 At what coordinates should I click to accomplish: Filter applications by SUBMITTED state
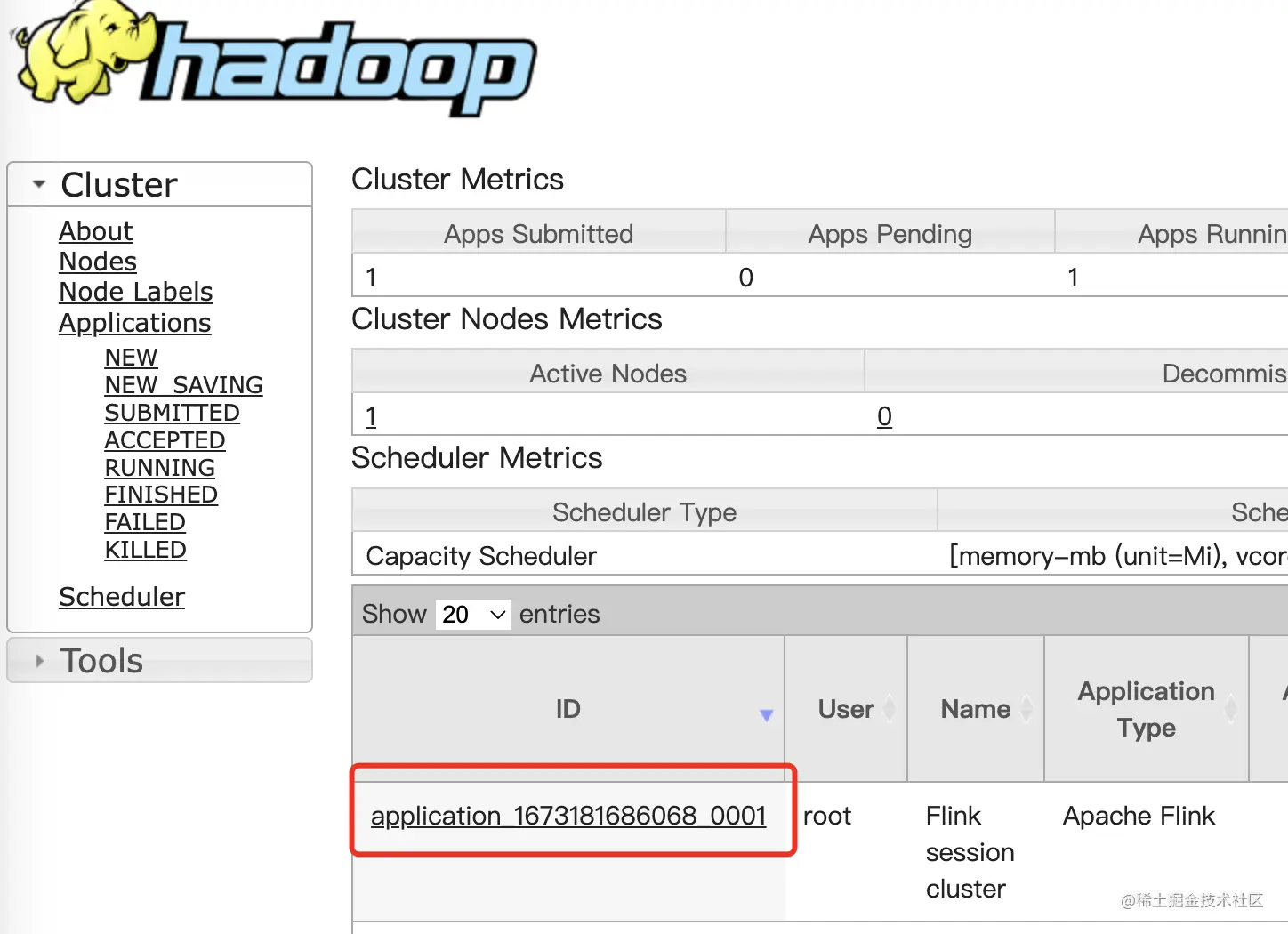(172, 413)
